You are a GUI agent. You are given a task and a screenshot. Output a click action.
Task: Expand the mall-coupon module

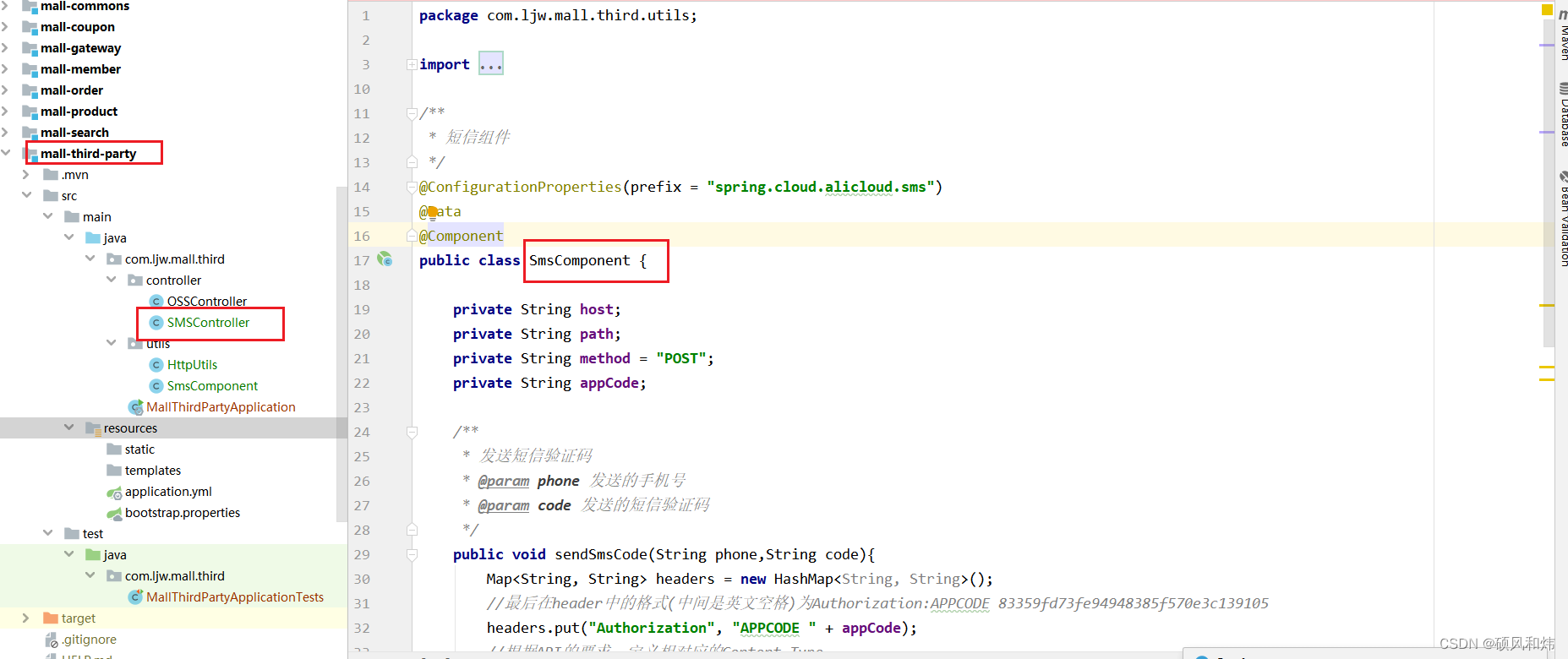coord(5,27)
